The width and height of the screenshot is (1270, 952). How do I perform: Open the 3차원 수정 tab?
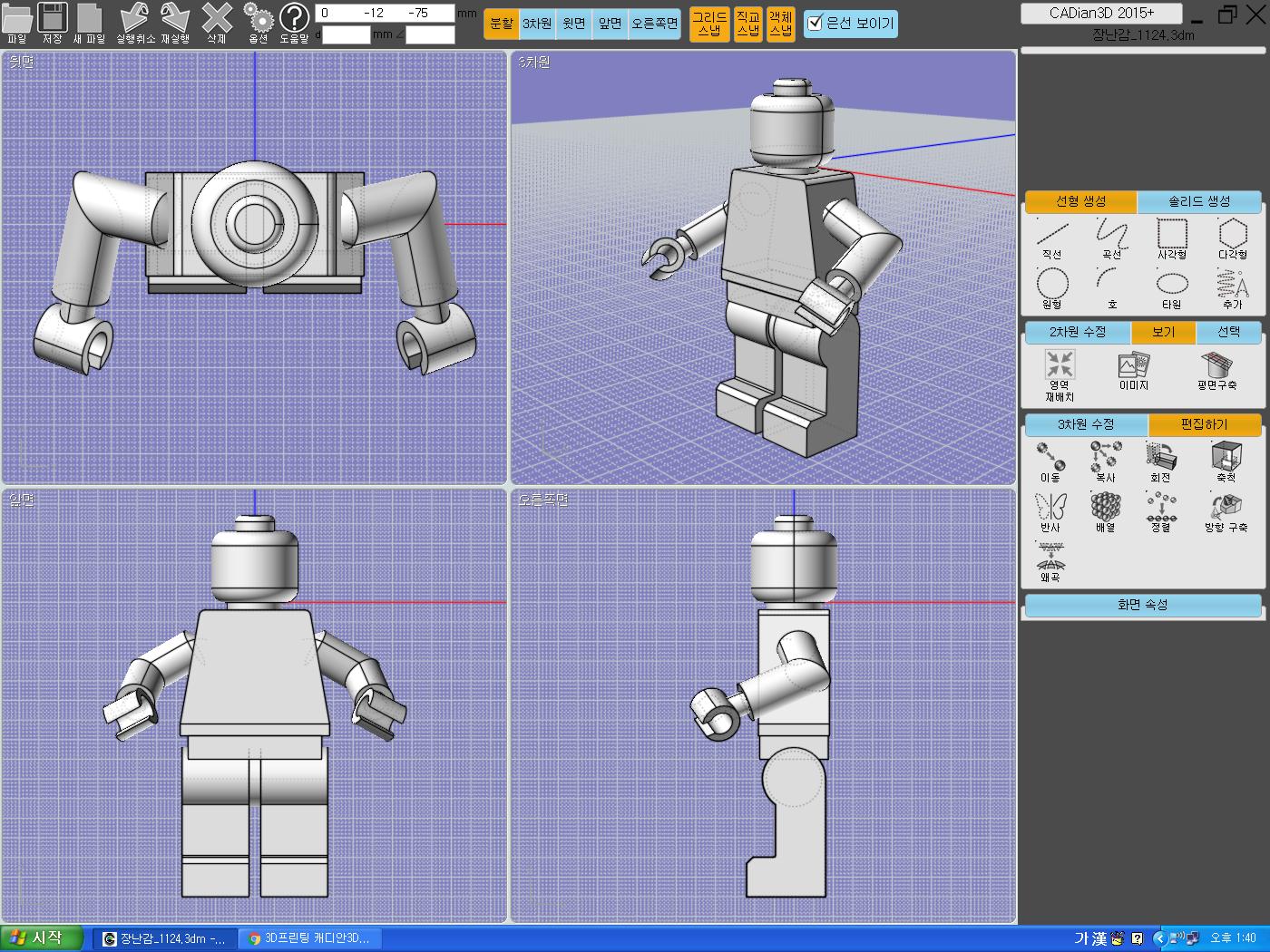click(1086, 424)
